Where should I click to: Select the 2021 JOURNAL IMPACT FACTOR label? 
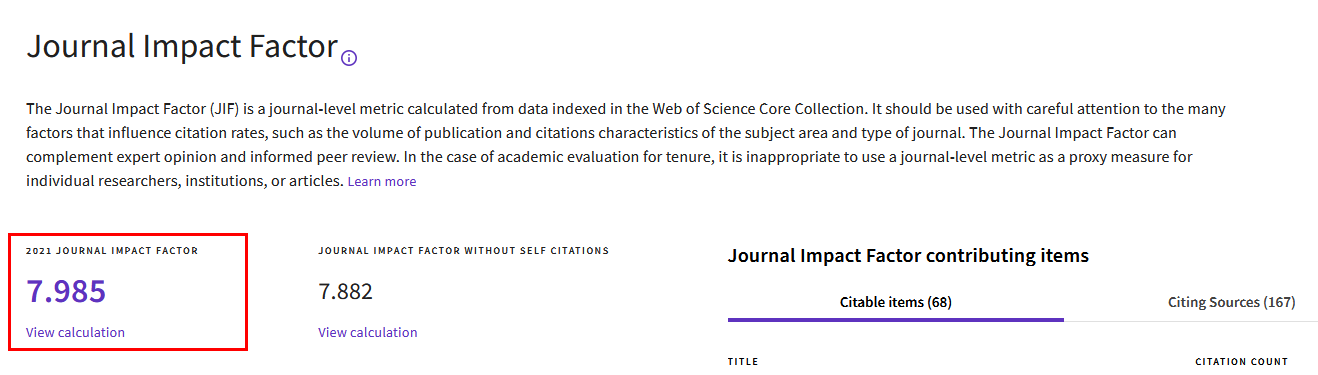112,251
